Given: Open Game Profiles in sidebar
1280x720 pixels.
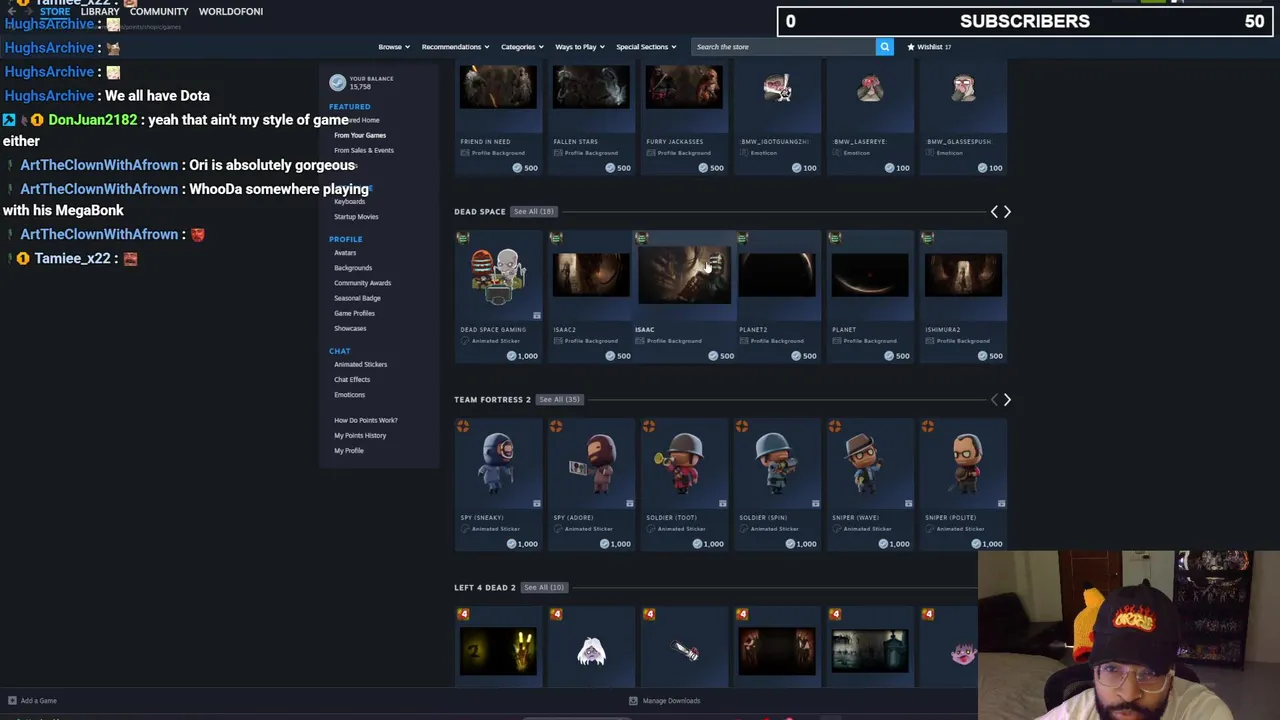Looking at the screenshot, I should (x=354, y=313).
